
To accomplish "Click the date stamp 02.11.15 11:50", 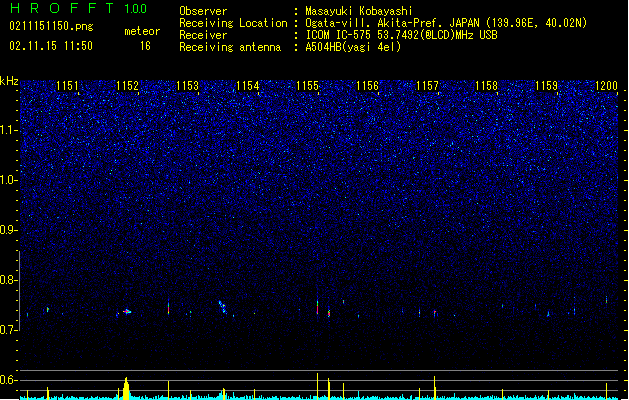I will point(51,46).
